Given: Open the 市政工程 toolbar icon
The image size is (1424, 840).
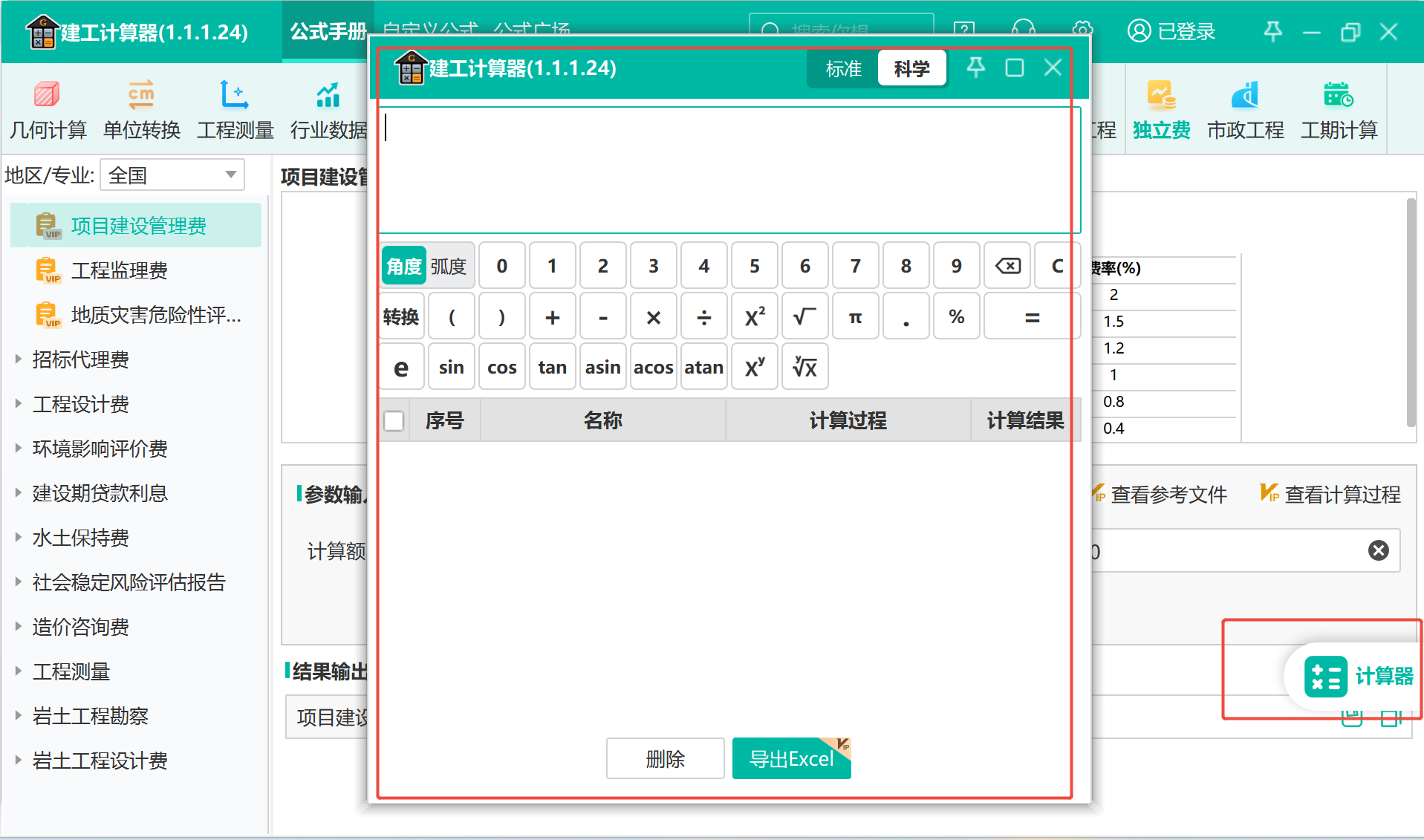Looking at the screenshot, I should 1245,110.
